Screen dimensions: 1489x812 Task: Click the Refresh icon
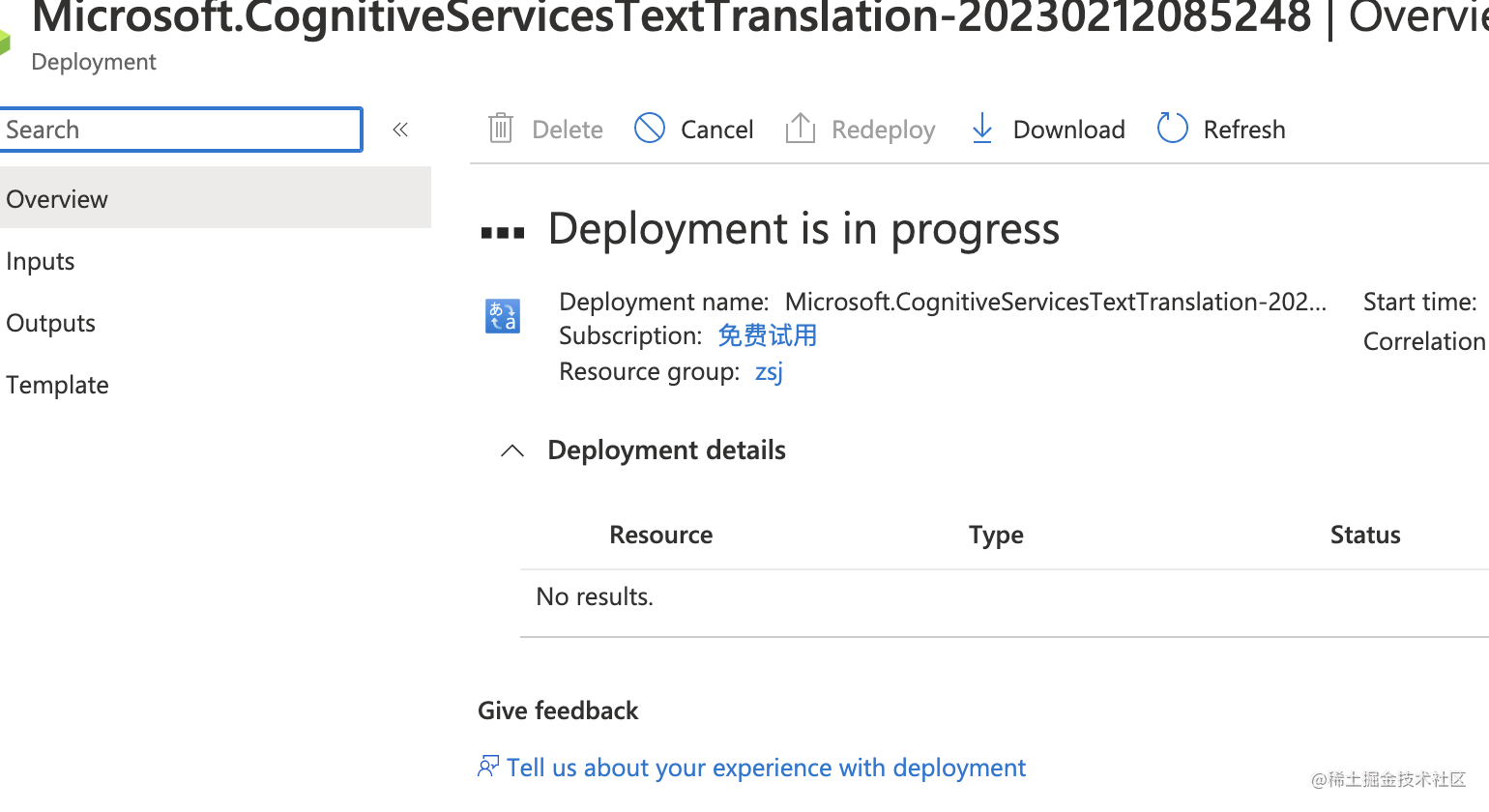tap(1172, 128)
